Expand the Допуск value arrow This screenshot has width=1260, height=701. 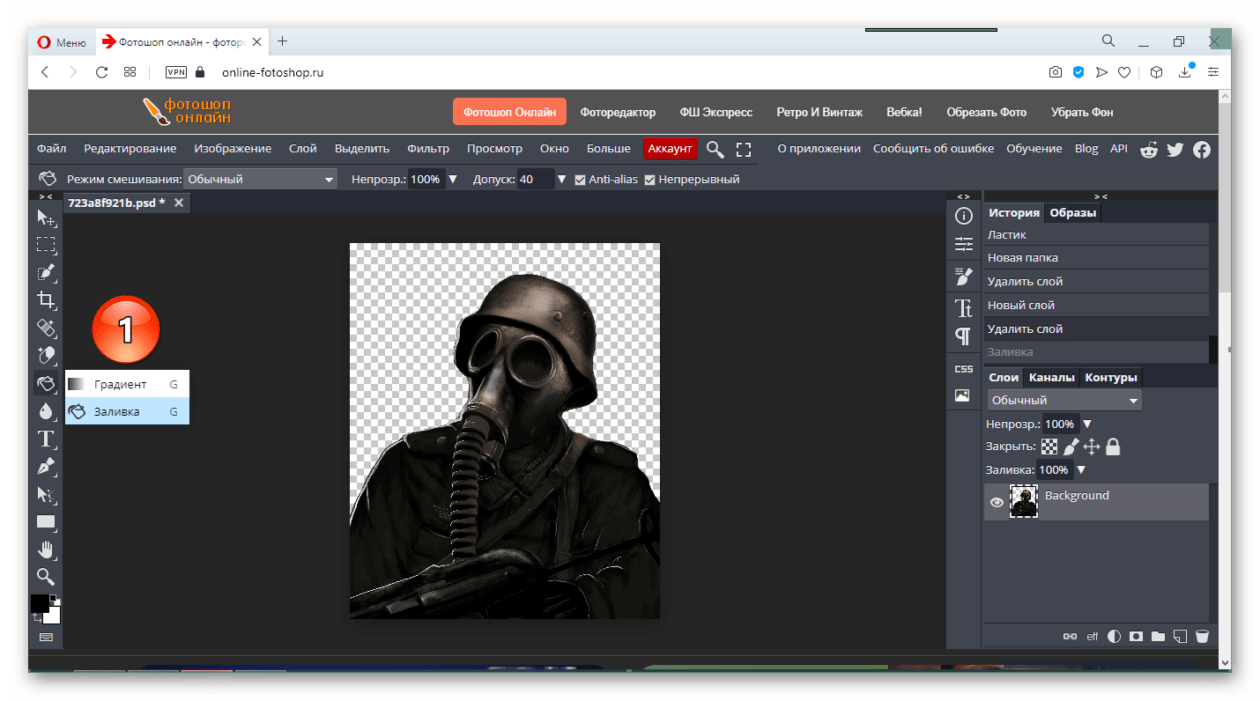pos(561,180)
